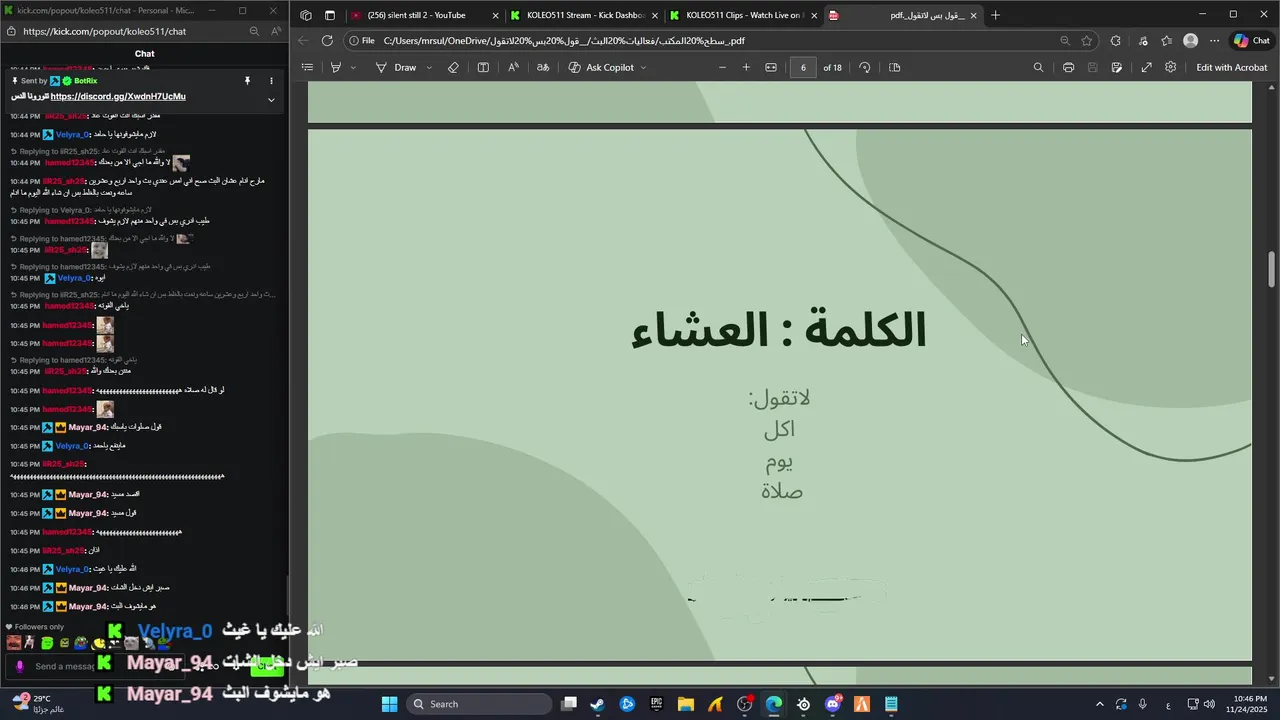
Task: Expand the Draw options dropdown arrow
Action: click(x=429, y=67)
